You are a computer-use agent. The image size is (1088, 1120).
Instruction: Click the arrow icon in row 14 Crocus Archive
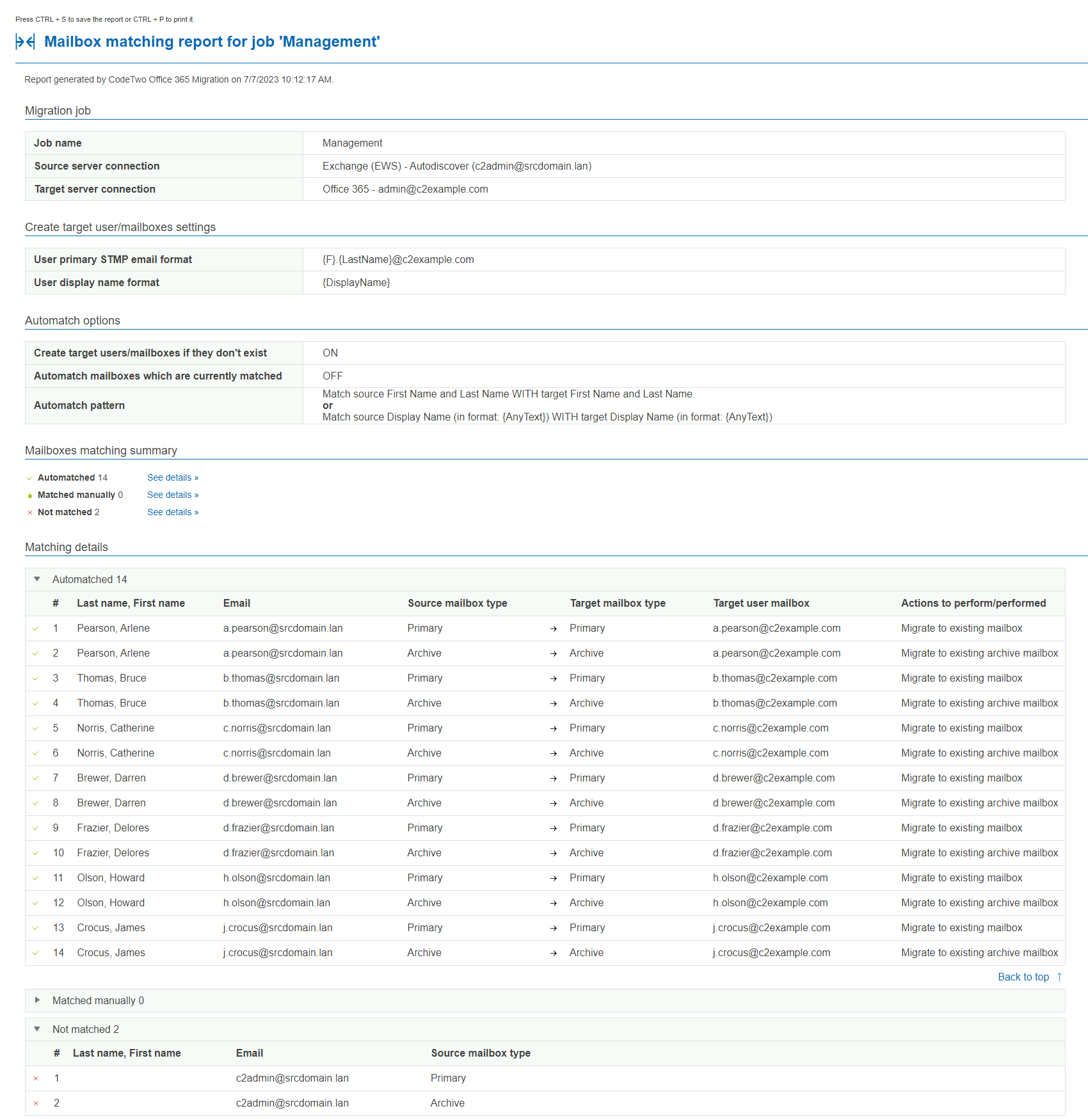pos(554,954)
